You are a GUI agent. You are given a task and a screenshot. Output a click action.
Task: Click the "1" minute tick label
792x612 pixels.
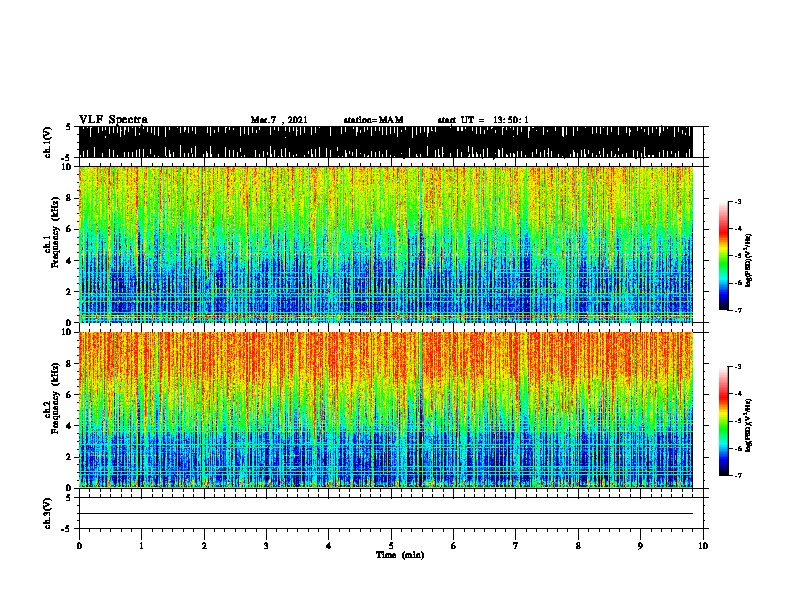click(x=142, y=545)
